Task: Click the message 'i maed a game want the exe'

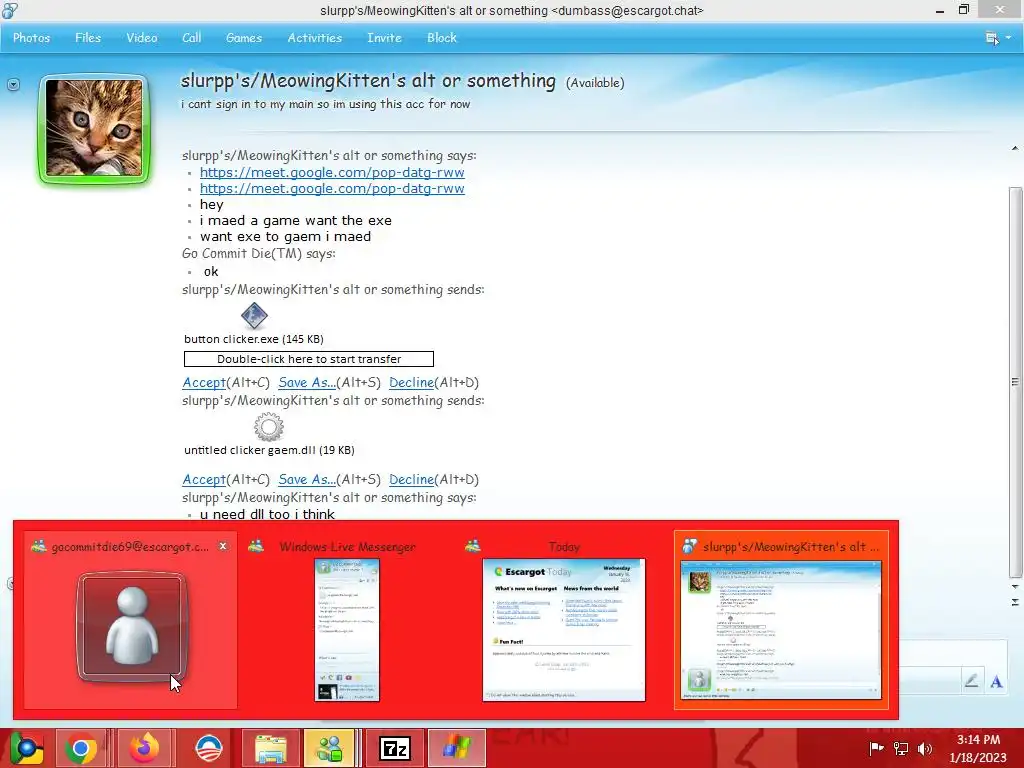Action: pos(296,221)
